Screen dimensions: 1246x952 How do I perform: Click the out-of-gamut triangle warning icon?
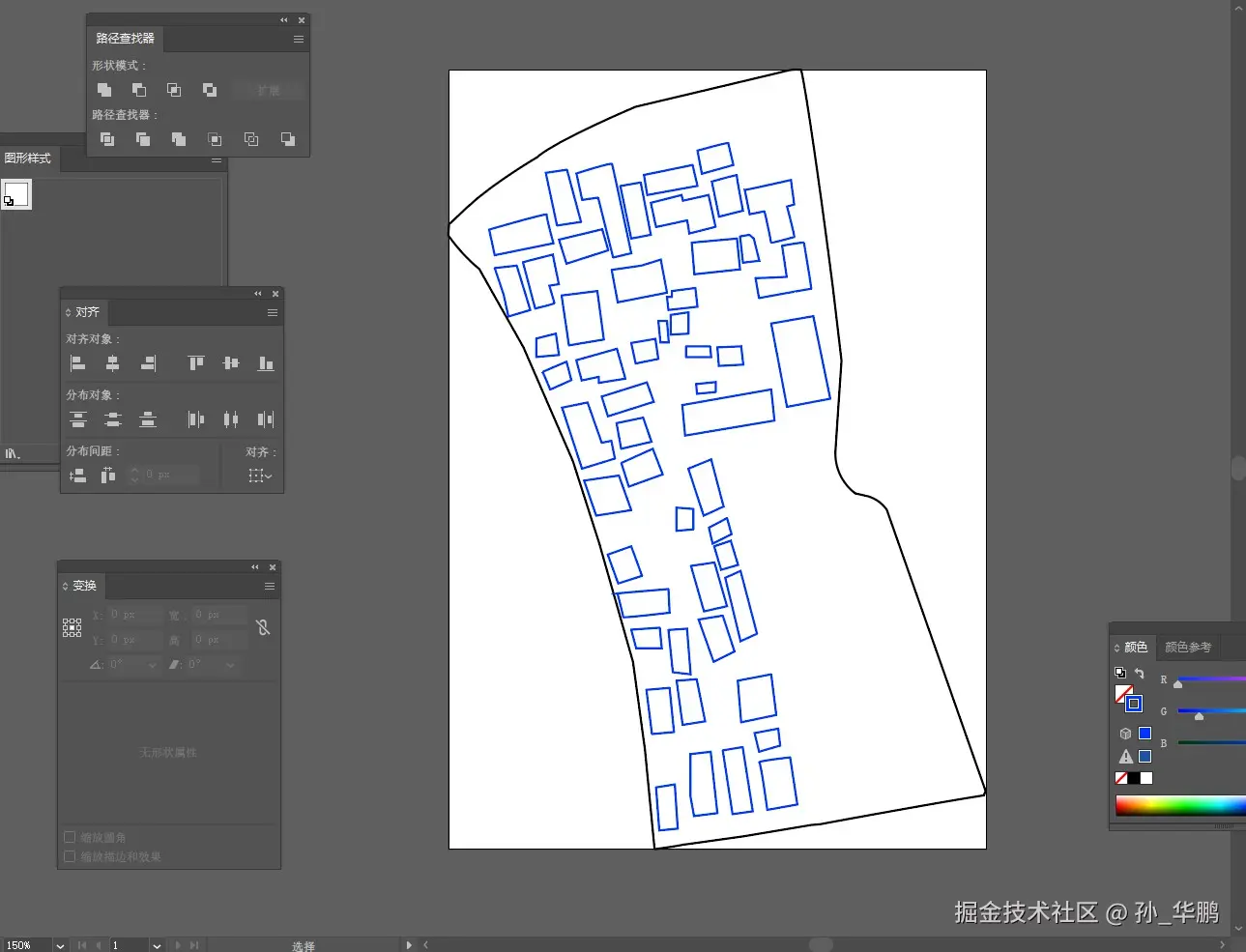(x=1125, y=757)
